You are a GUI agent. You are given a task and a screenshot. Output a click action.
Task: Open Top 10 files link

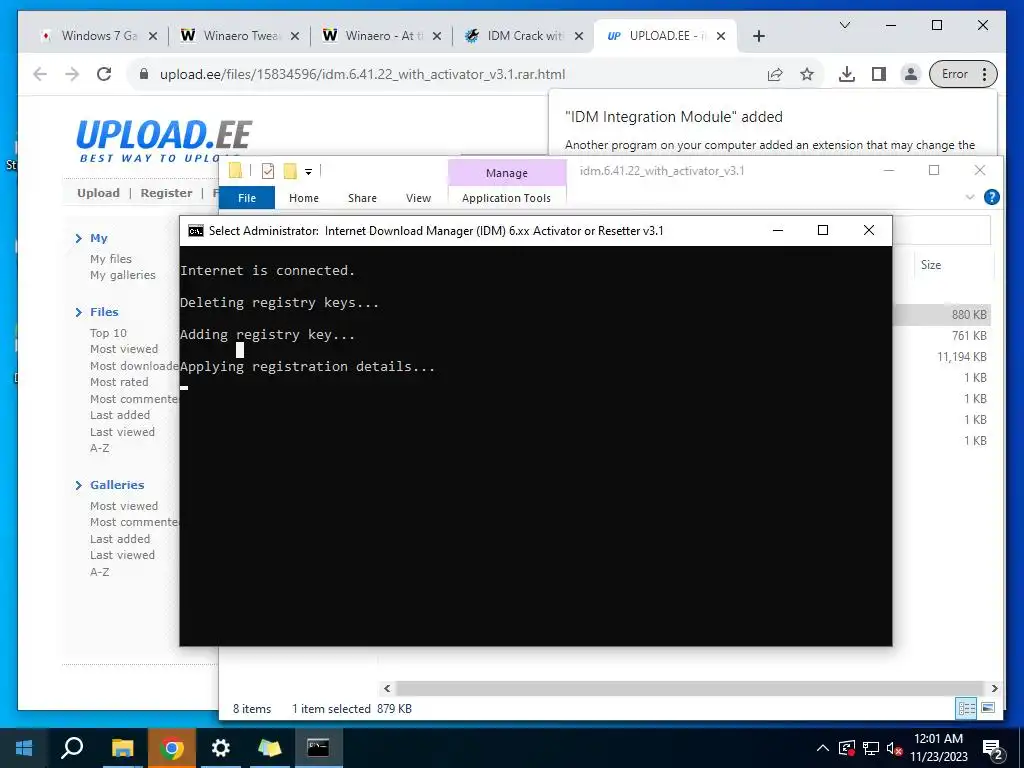click(108, 333)
